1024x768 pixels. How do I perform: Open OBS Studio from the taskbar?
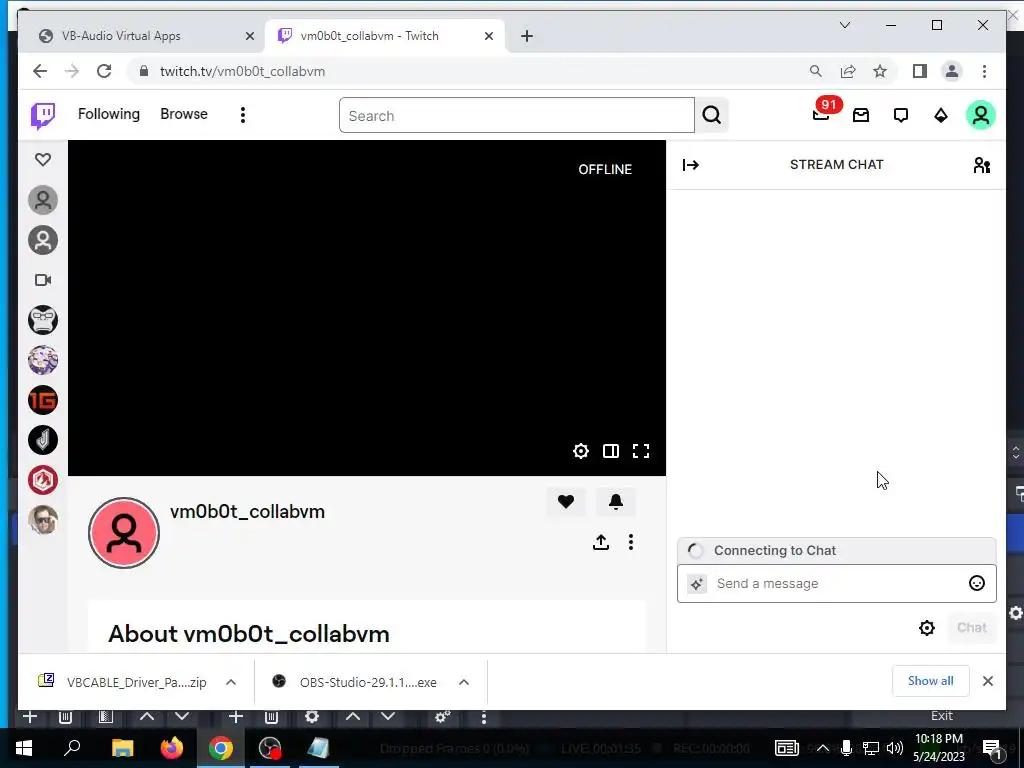(270, 748)
